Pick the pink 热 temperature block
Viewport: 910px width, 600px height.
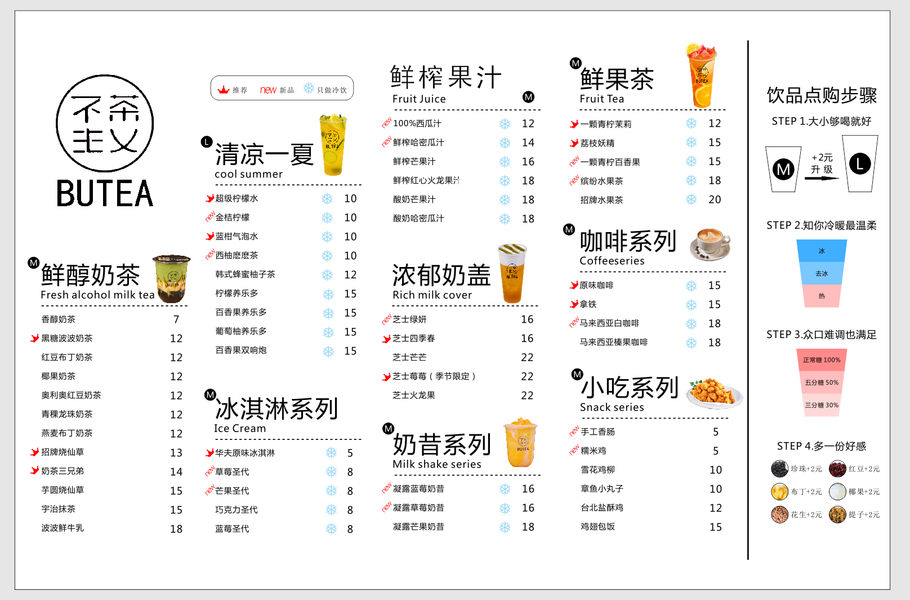pyautogui.click(x=821, y=296)
